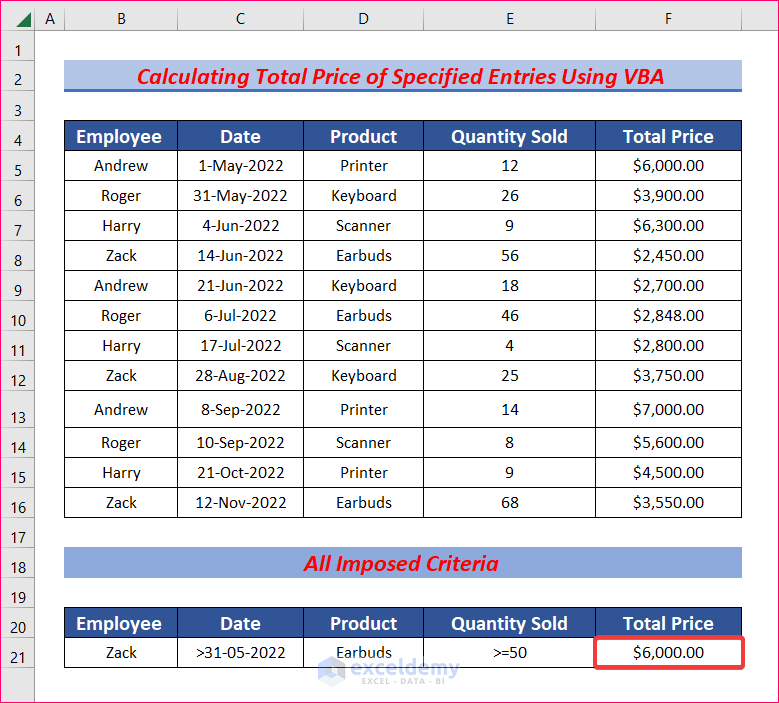
Task: Select cell '$2,450.00'
Action: [x=668, y=255]
